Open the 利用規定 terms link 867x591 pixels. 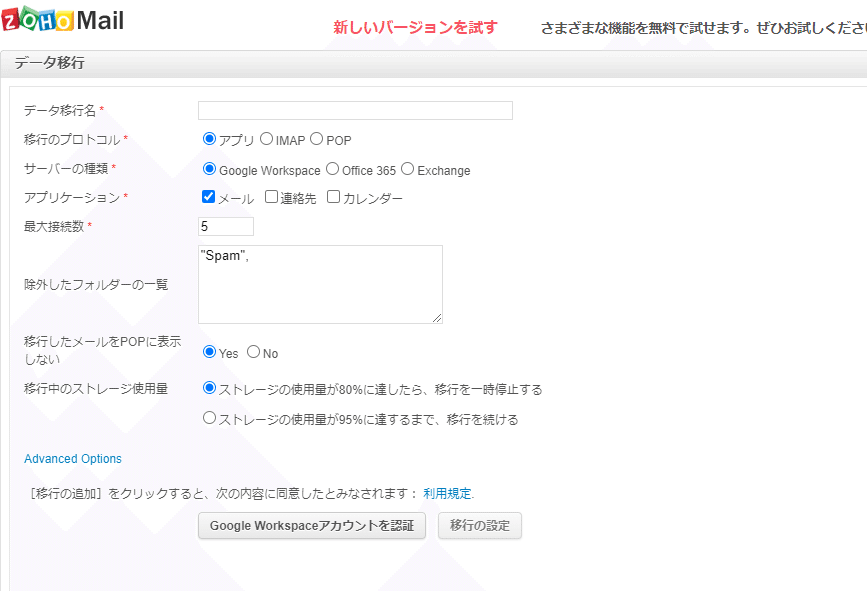pos(447,493)
